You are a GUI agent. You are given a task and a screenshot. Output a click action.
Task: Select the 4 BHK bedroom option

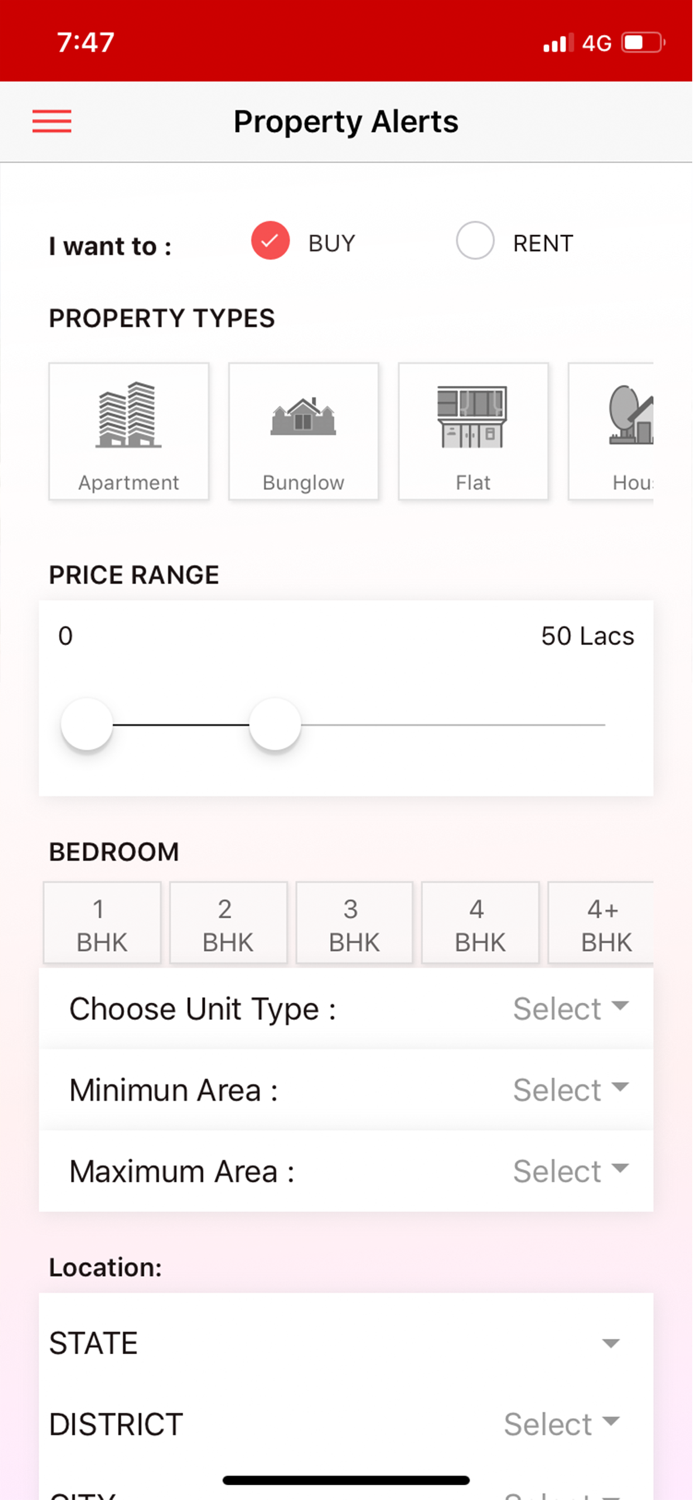pyautogui.click(x=479, y=922)
